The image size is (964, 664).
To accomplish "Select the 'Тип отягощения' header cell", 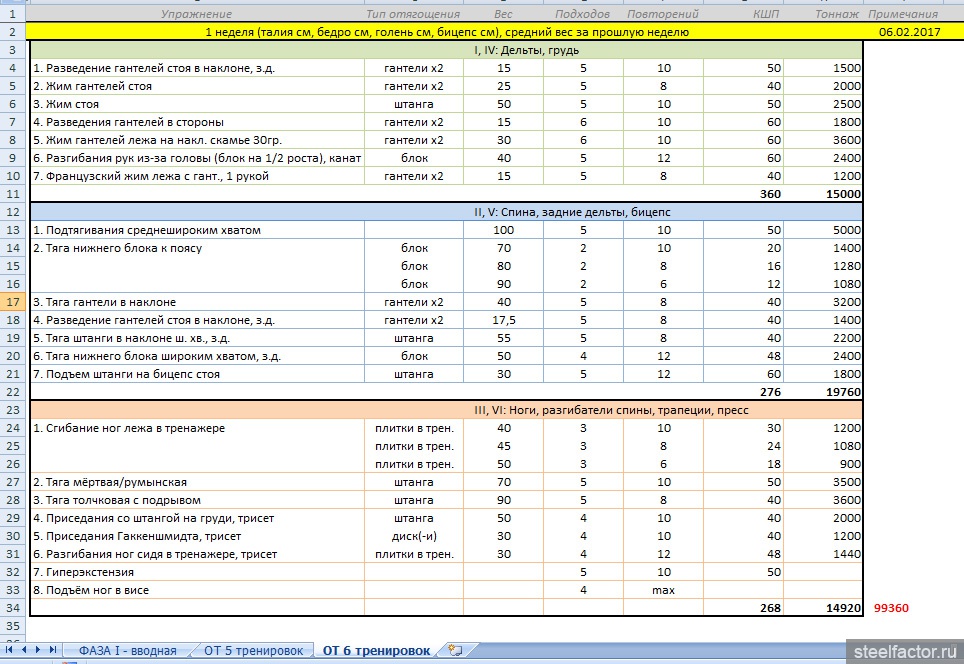I will 413,14.
